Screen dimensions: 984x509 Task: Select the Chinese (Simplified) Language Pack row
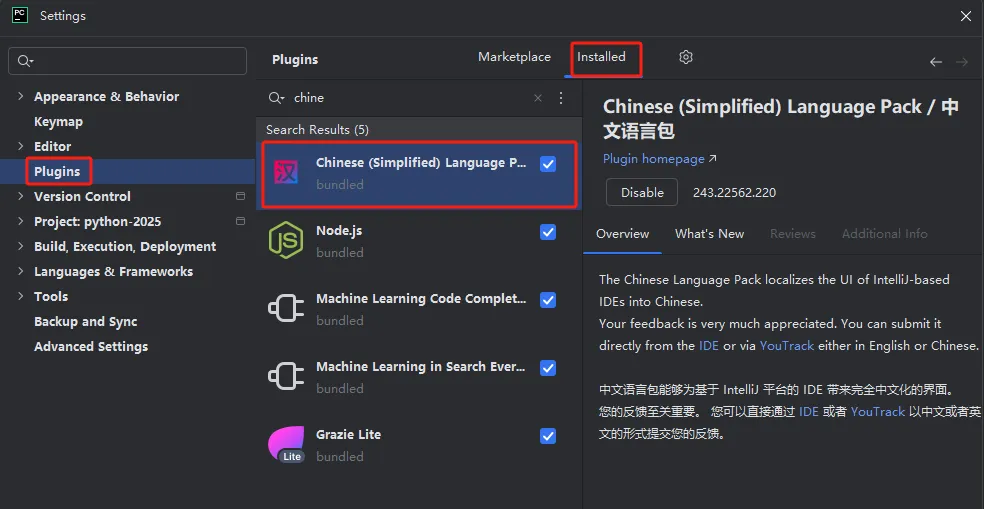click(419, 174)
